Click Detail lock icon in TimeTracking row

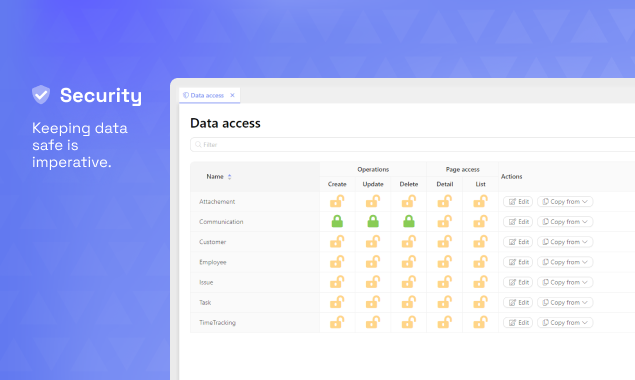point(445,322)
